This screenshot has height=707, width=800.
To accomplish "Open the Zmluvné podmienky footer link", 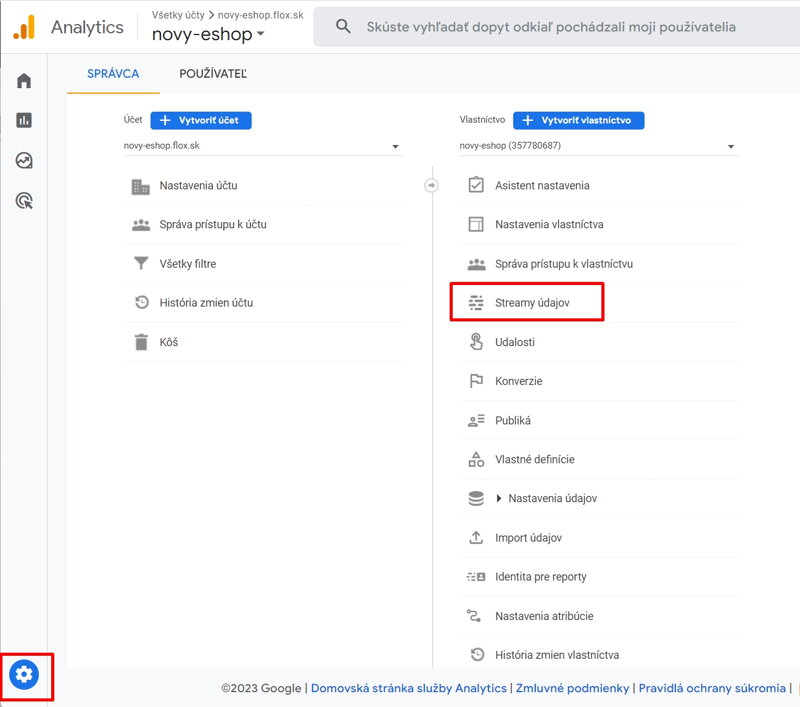I will coord(574,688).
